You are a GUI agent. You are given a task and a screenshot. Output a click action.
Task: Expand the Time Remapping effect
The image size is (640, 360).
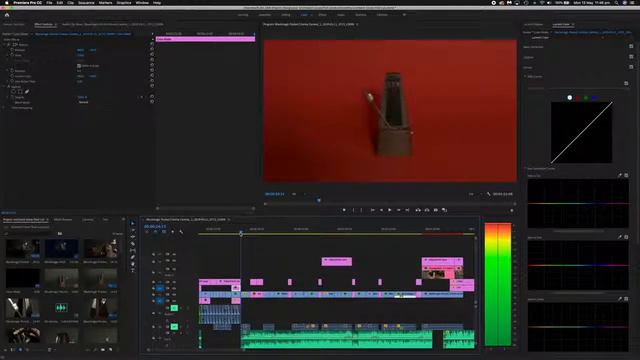4,108
